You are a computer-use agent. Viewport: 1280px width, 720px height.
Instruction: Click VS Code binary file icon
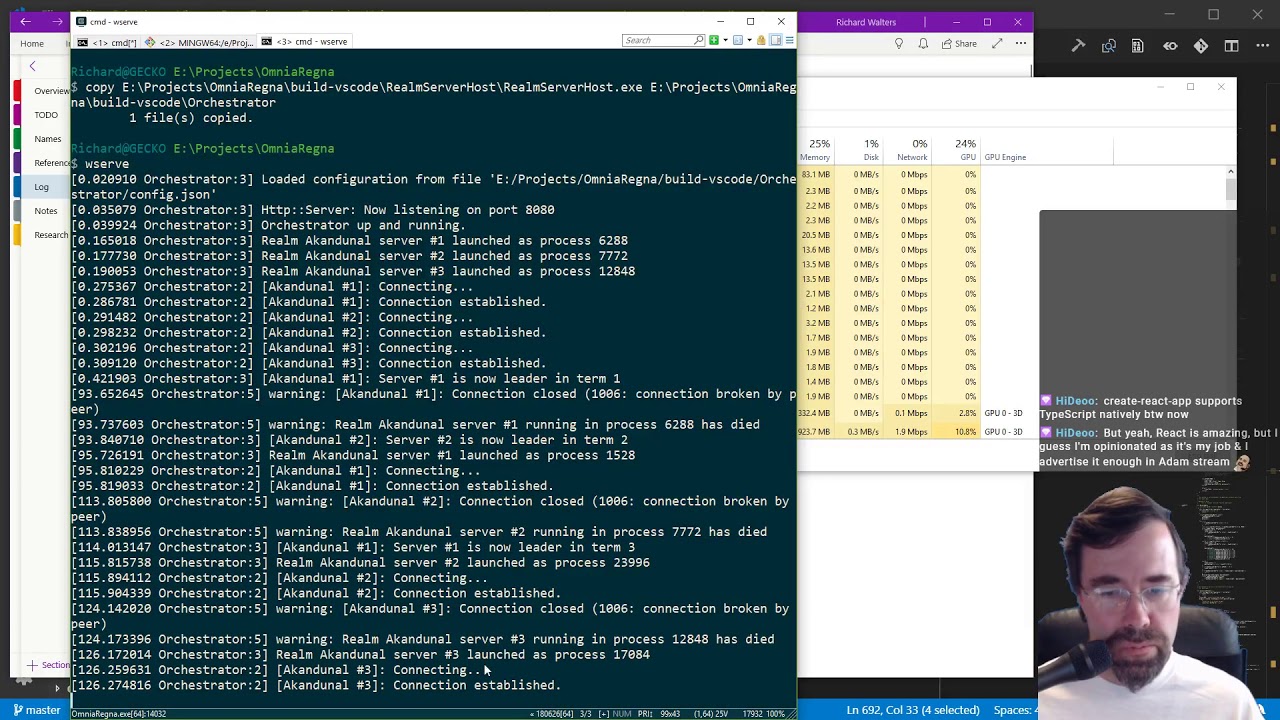coord(1138,46)
